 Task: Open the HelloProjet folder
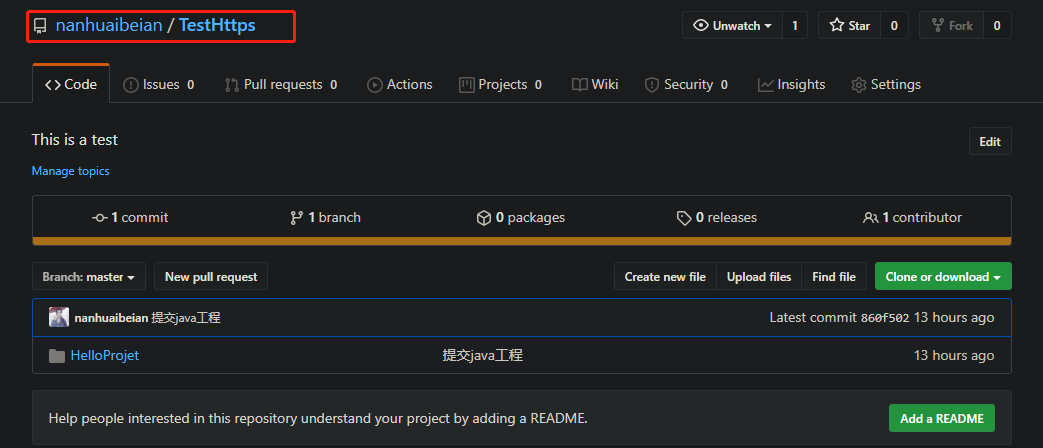[x=104, y=356]
